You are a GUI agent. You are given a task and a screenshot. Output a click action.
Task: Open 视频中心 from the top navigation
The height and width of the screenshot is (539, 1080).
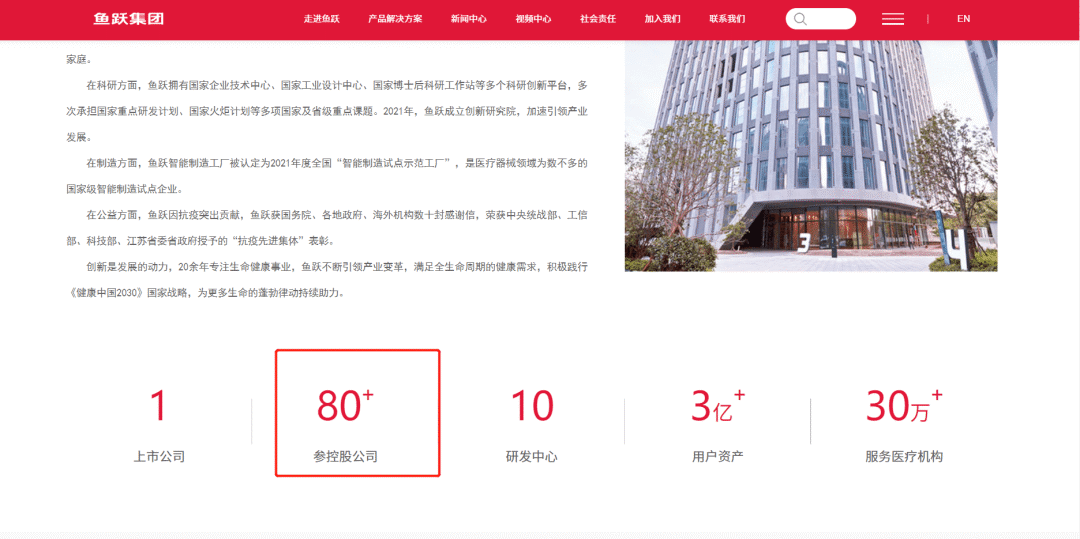point(533,19)
